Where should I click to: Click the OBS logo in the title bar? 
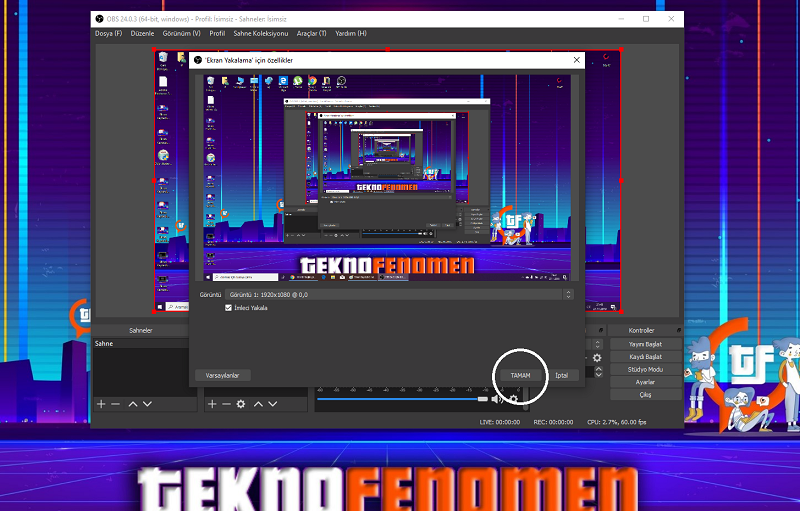point(99,19)
